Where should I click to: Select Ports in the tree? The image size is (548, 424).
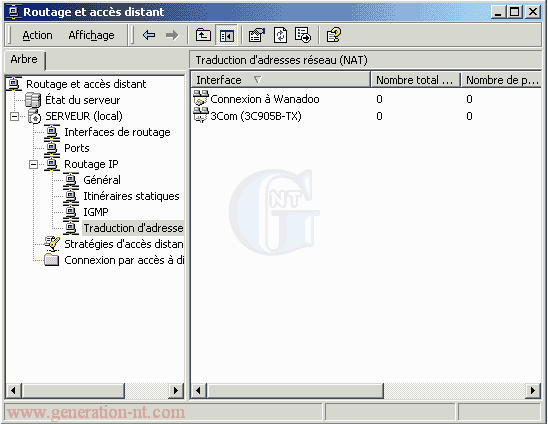(x=77, y=148)
